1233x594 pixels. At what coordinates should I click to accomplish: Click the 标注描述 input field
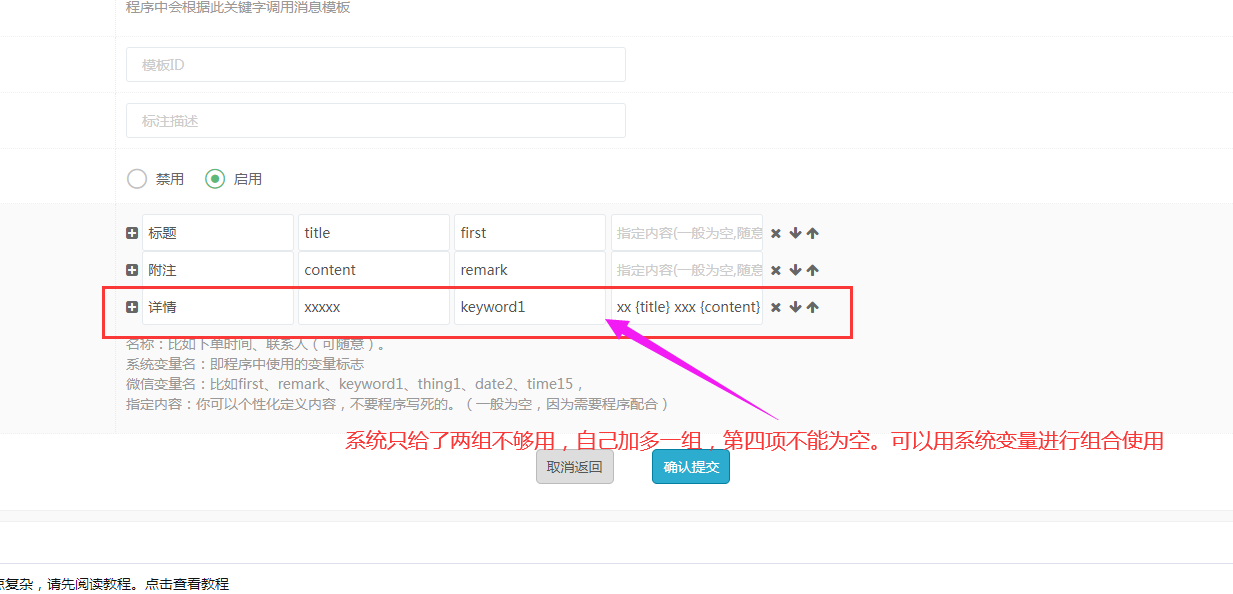coord(375,121)
